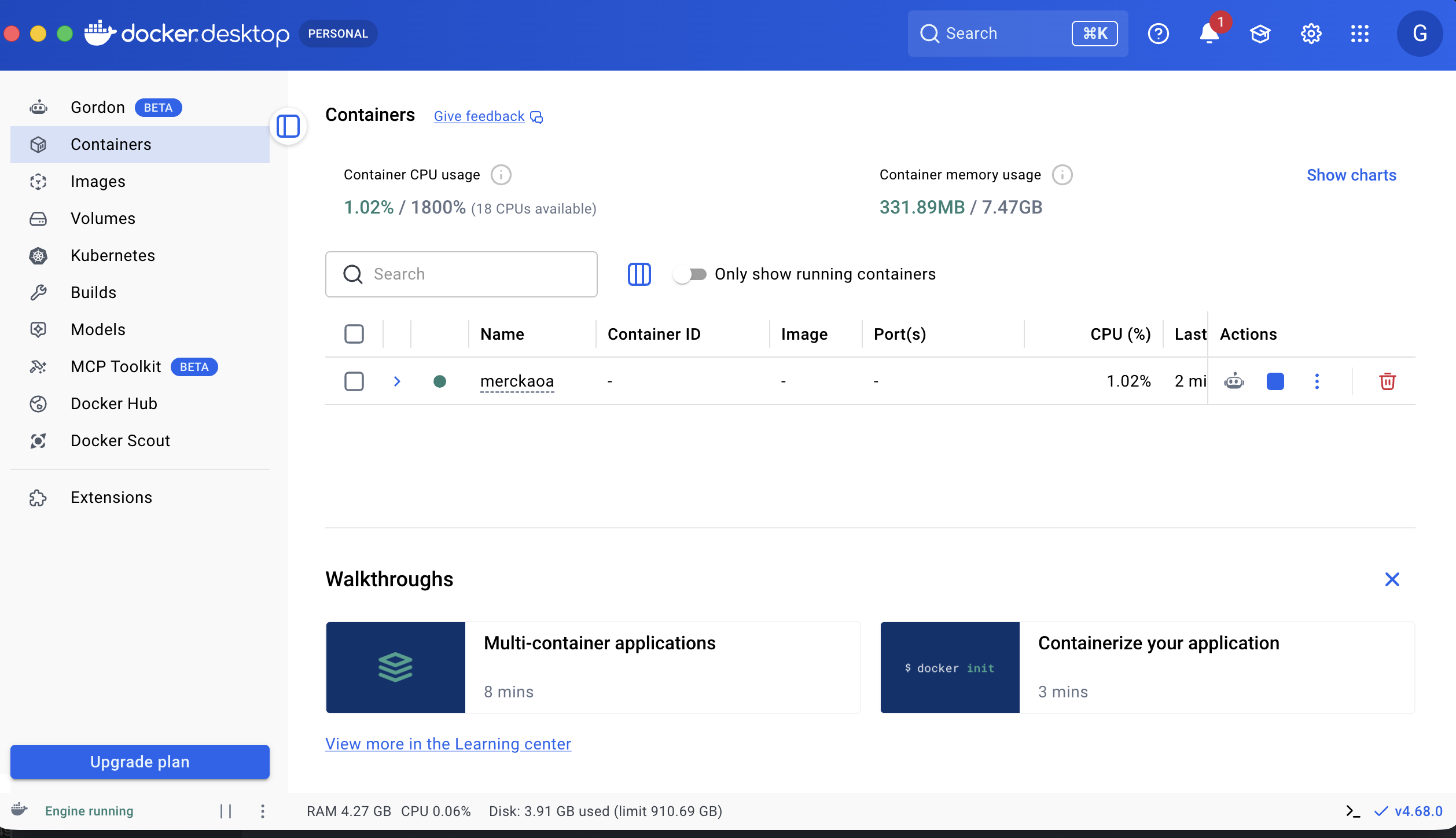Open the Learning center graduation cap icon
This screenshot has height=838, width=1456.
tap(1260, 34)
